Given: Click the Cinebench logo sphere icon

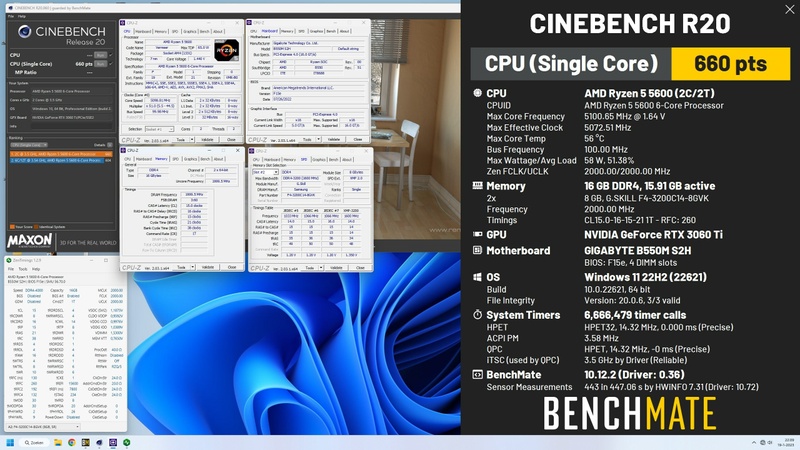Looking at the screenshot, I should 24,32.
